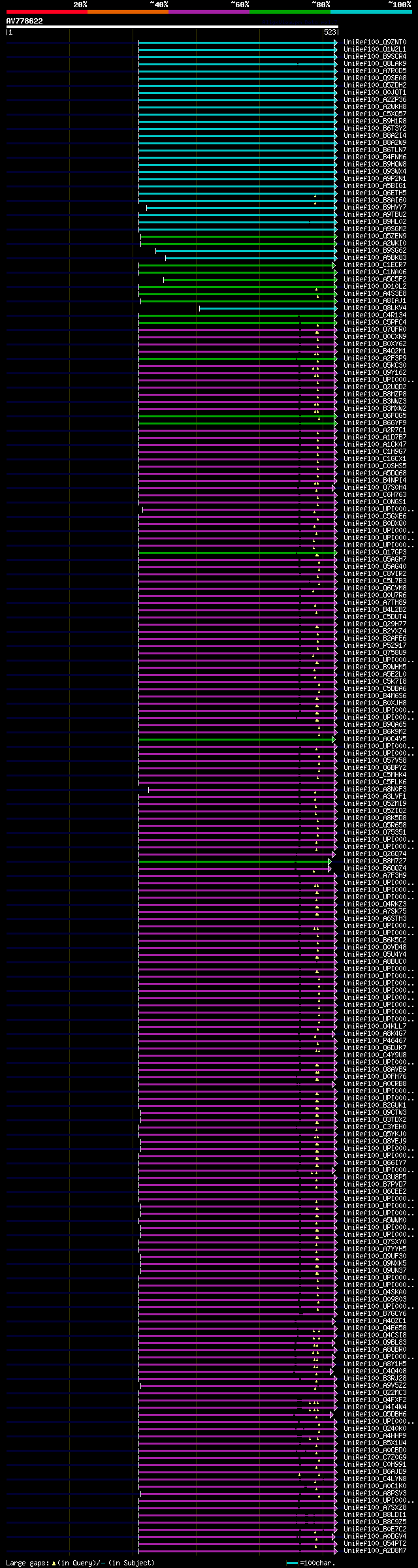Click the 523 query end position label
The height and width of the screenshot is (1568, 418).
coord(330,32)
